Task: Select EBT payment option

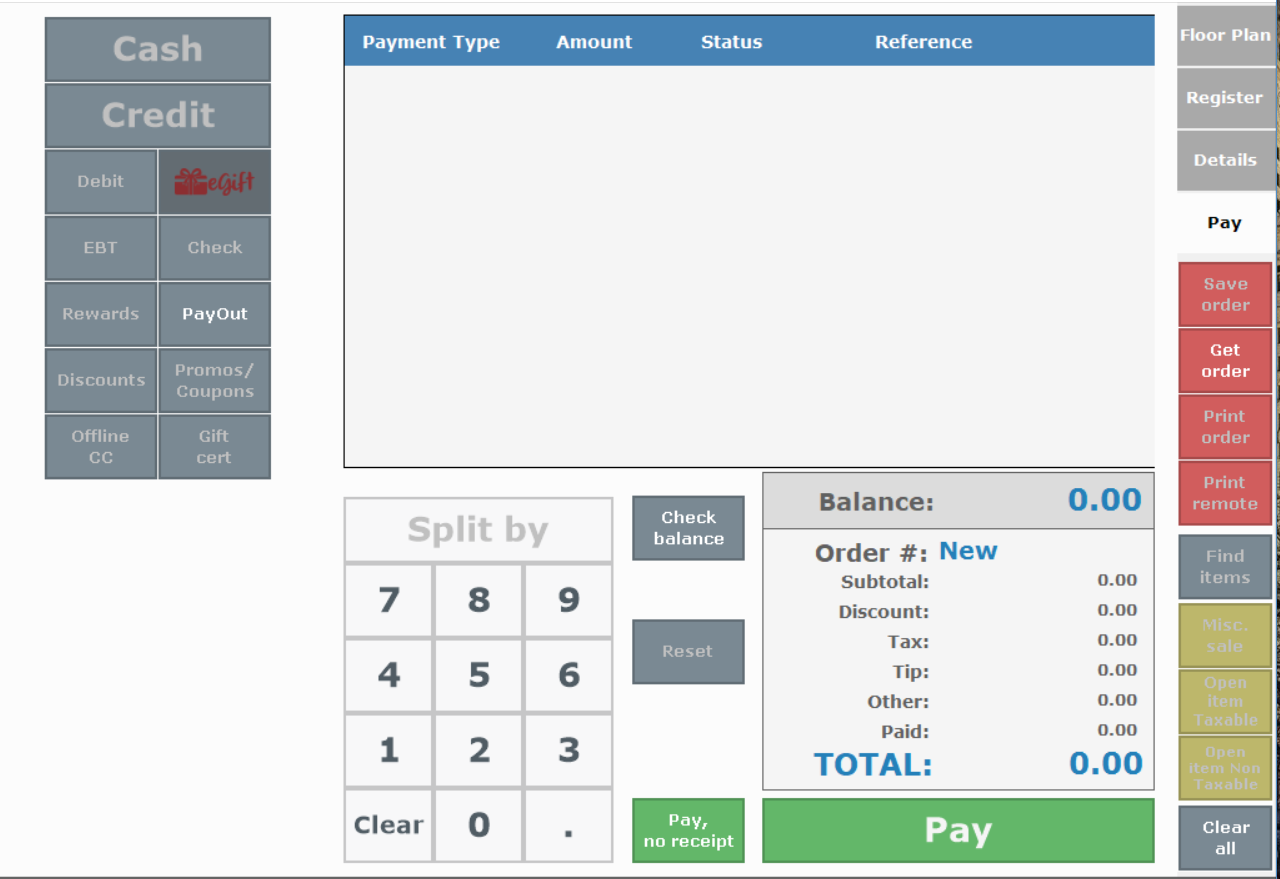Action: coord(101,248)
